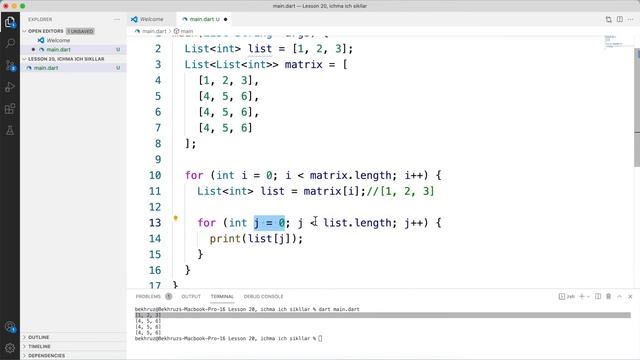This screenshot has width=640, height=360.
Task: Click the editor vertical scrollbar
Action: (637, 106)
